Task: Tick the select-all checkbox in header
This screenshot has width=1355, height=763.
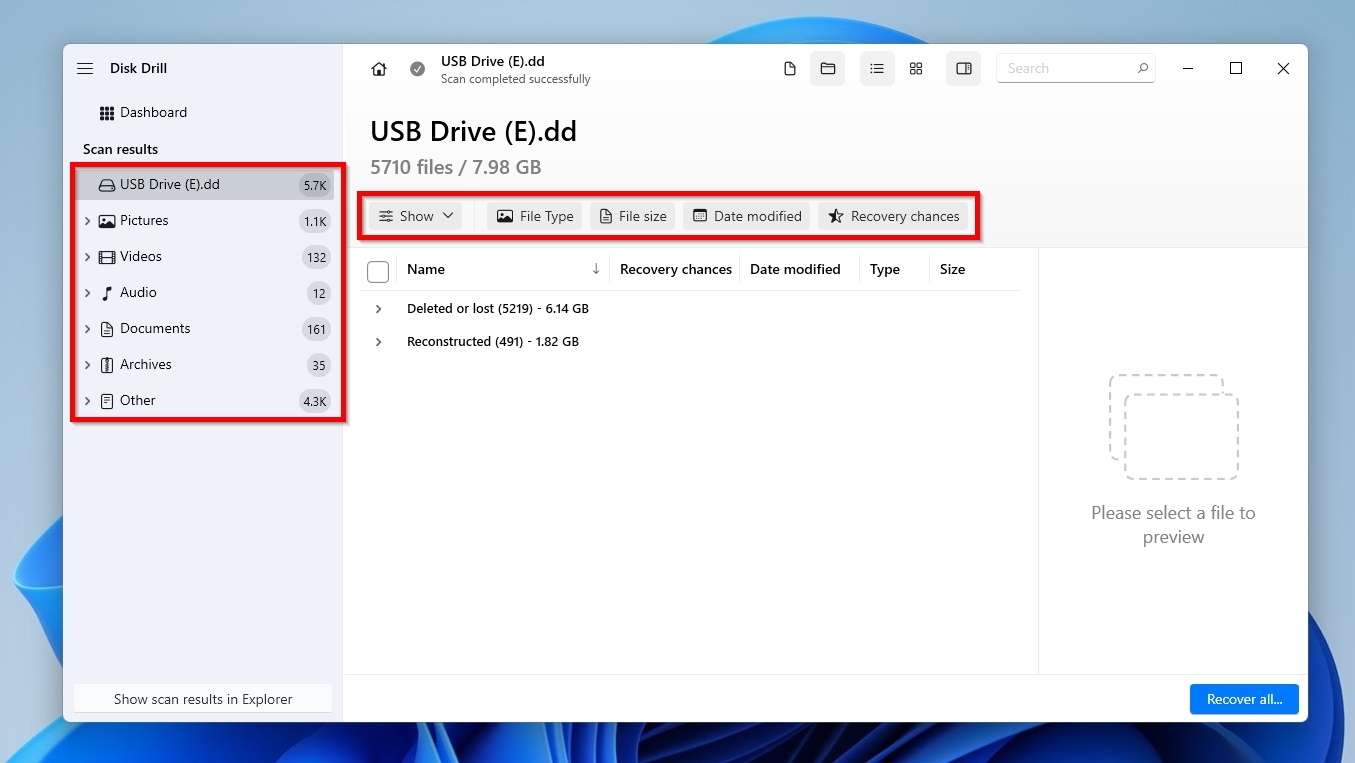Action: point(378,271)
